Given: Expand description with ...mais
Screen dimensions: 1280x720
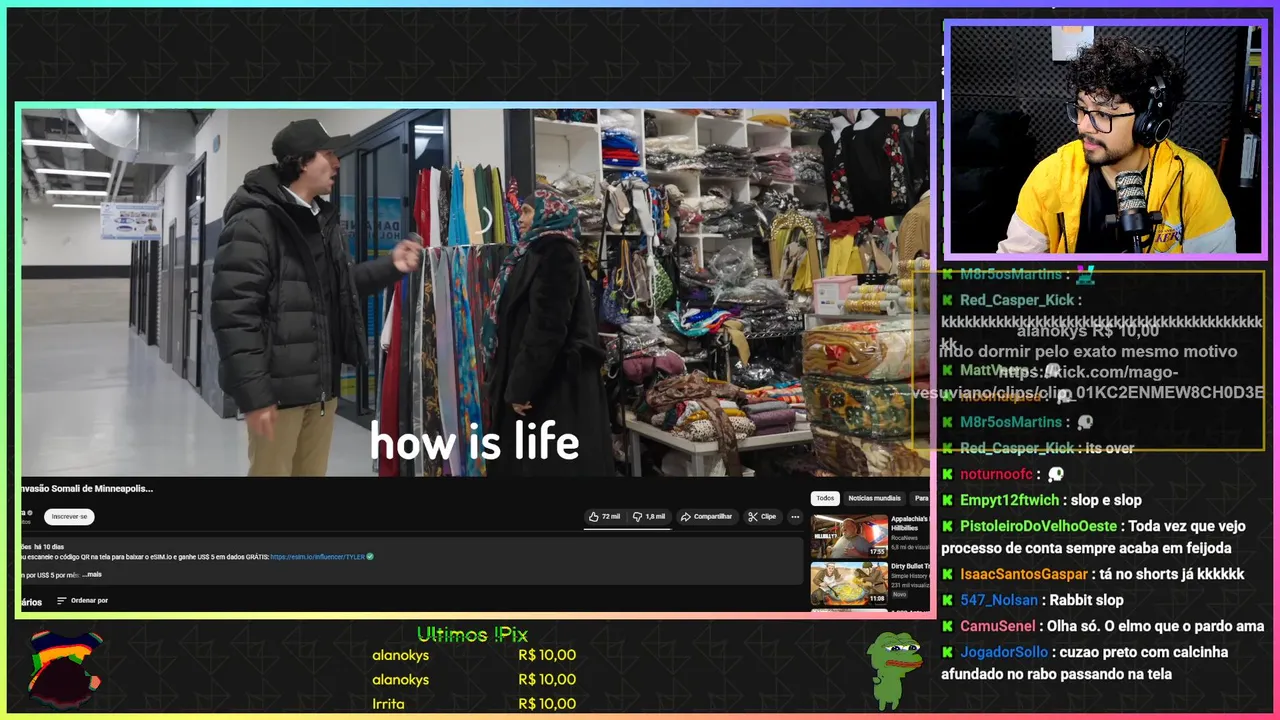Looking at the screenshot, I should [91, 575].
